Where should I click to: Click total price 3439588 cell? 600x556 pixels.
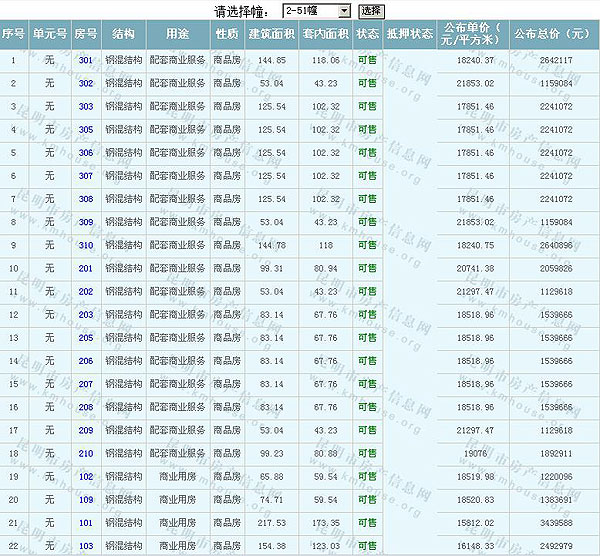pyautogui.click(x=555, y=523)
